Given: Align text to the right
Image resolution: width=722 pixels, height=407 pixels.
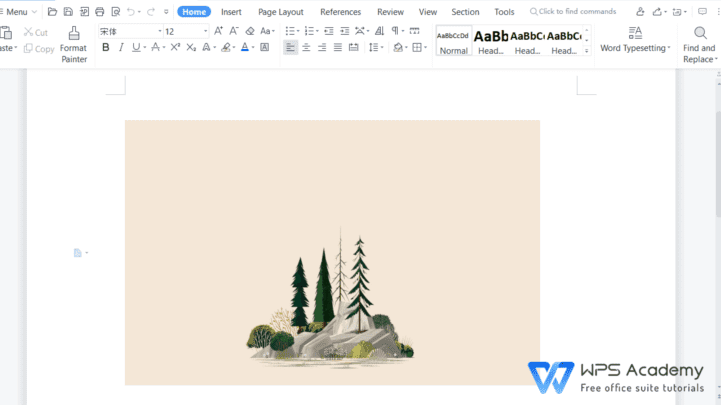Looking at the screenshot, I should pyautogui.click(x=322, y=47).
